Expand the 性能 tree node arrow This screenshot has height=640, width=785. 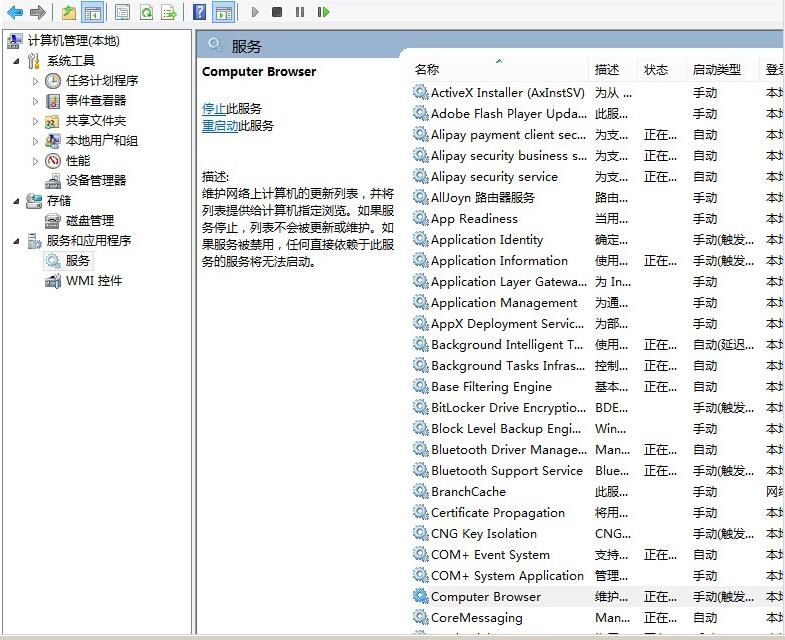click(x=37, y=161)
